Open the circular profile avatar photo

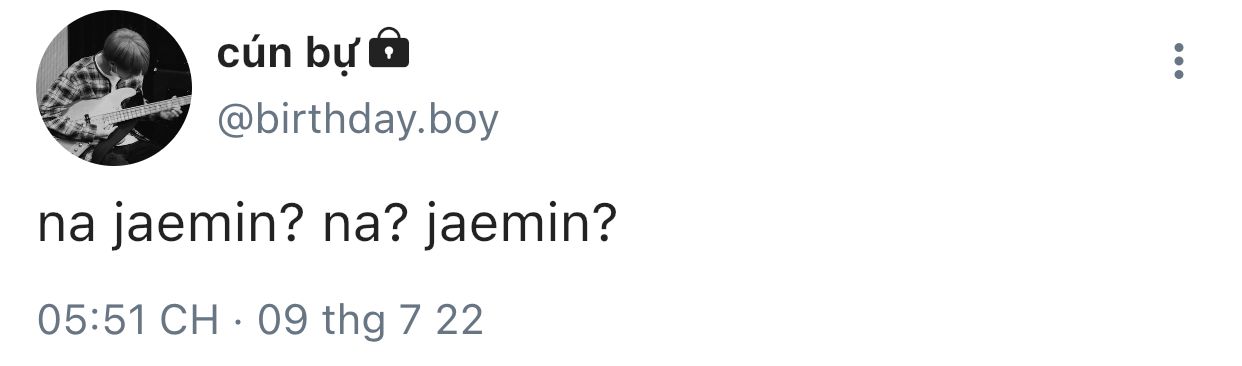click(114, 88)
